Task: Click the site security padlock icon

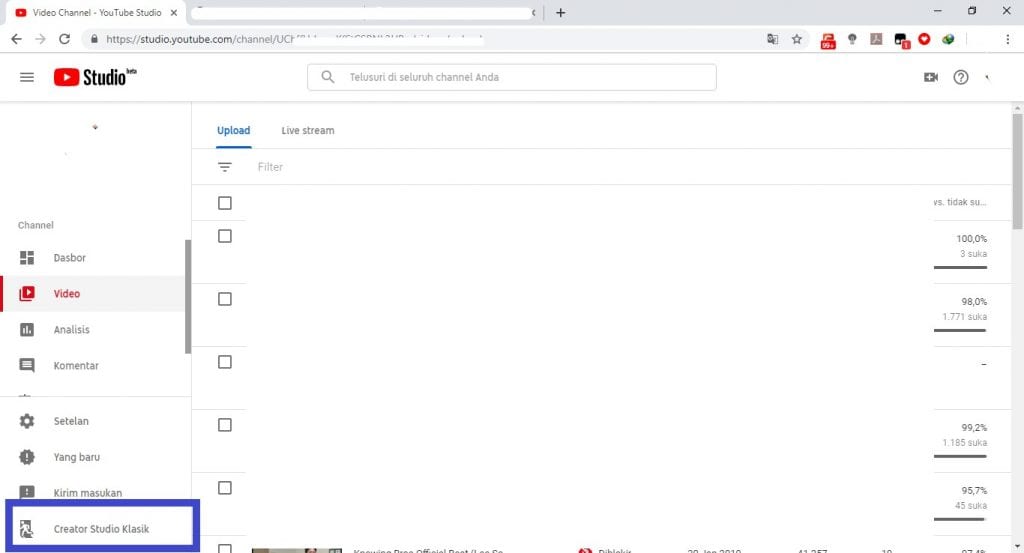Action: [94, 39]
